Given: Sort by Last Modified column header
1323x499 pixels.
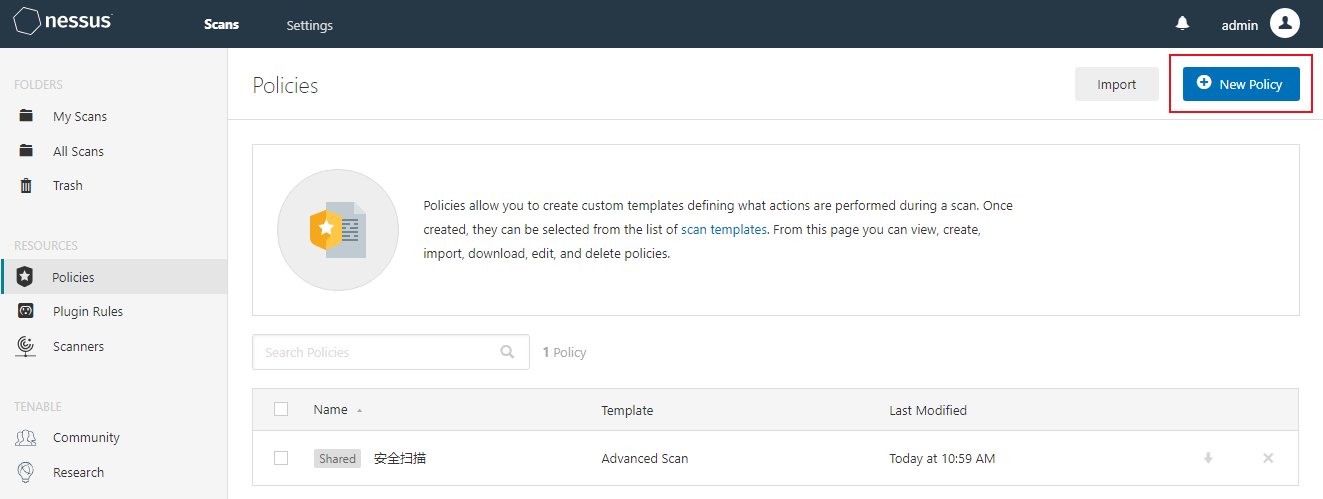Looking at the screenshot, I should point(928,410).
